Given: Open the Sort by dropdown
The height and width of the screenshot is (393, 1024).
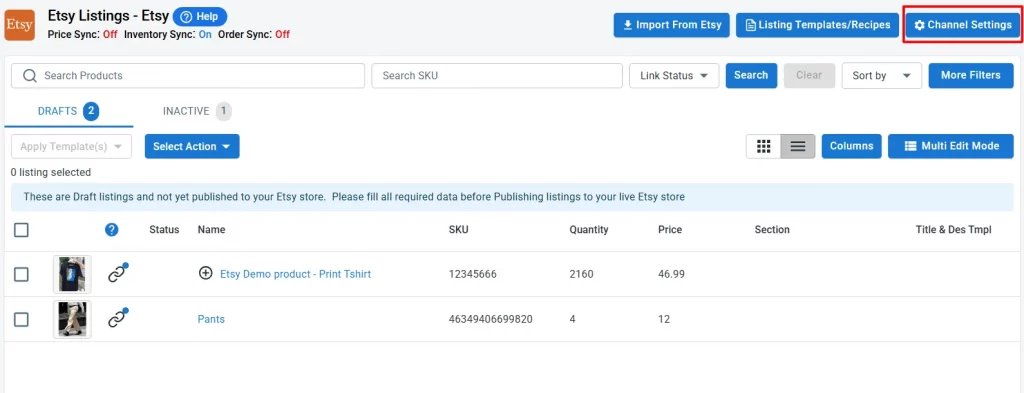Looking at the screenshot, I should [x=882, y=76].
